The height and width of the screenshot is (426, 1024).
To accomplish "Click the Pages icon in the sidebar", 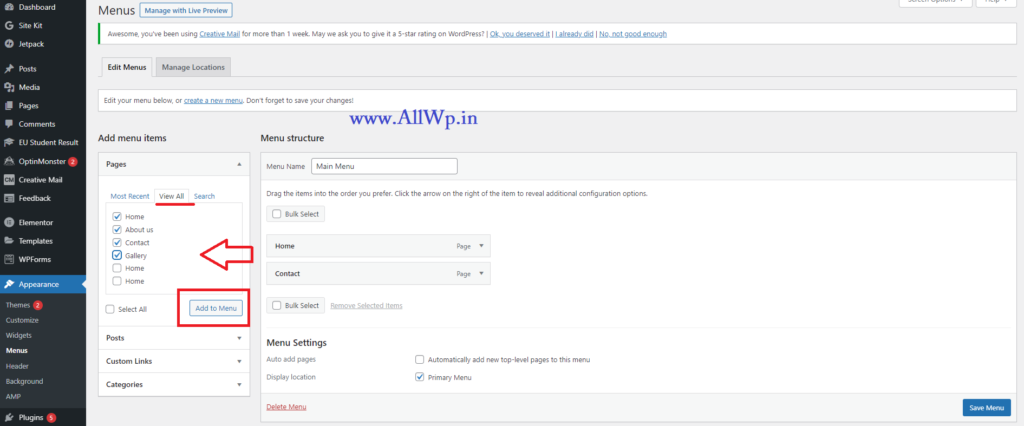I will (9, 105).
